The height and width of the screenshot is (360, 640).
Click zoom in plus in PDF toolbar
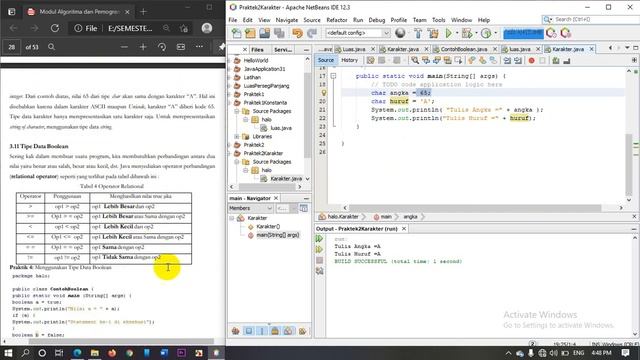(143, 47)
